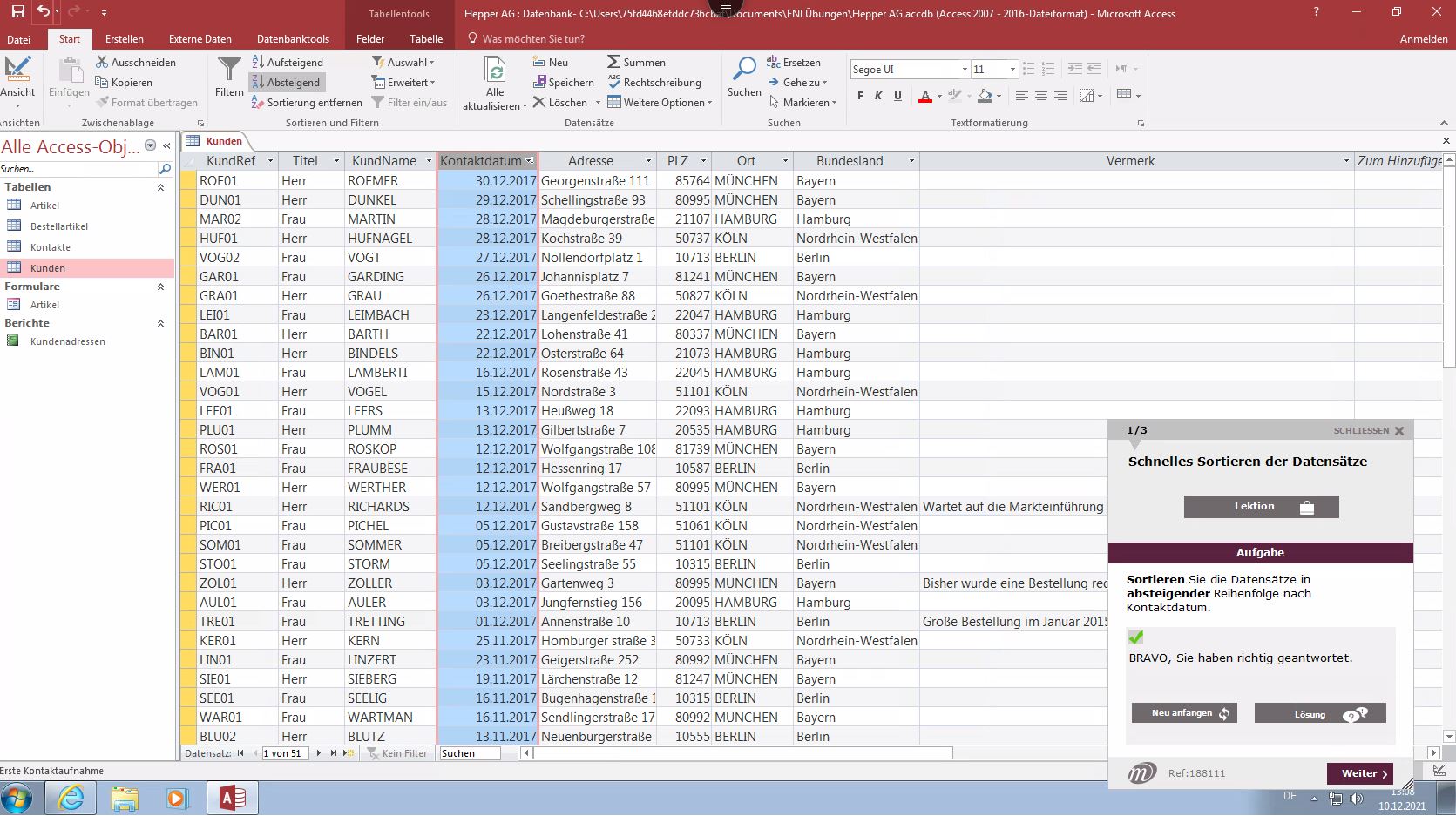
Task: Collapse the Berichte group
Action: point(160,323)
